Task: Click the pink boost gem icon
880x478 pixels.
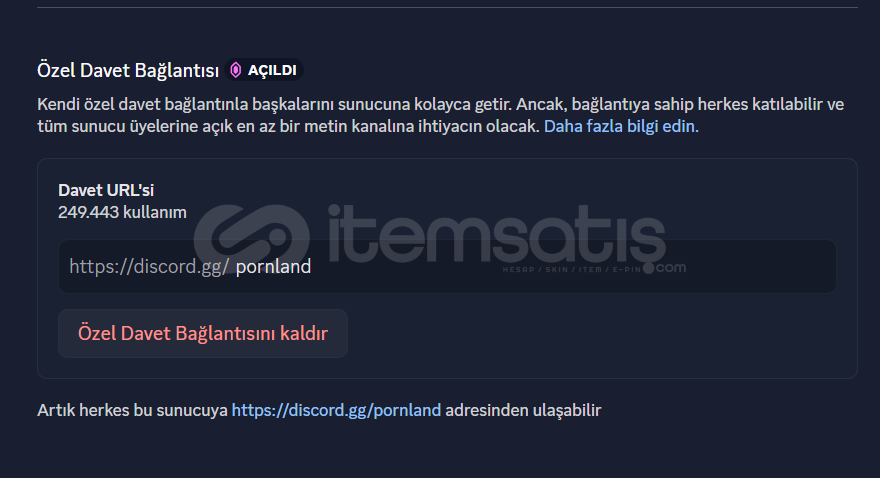Action: [x=236, y=70]
